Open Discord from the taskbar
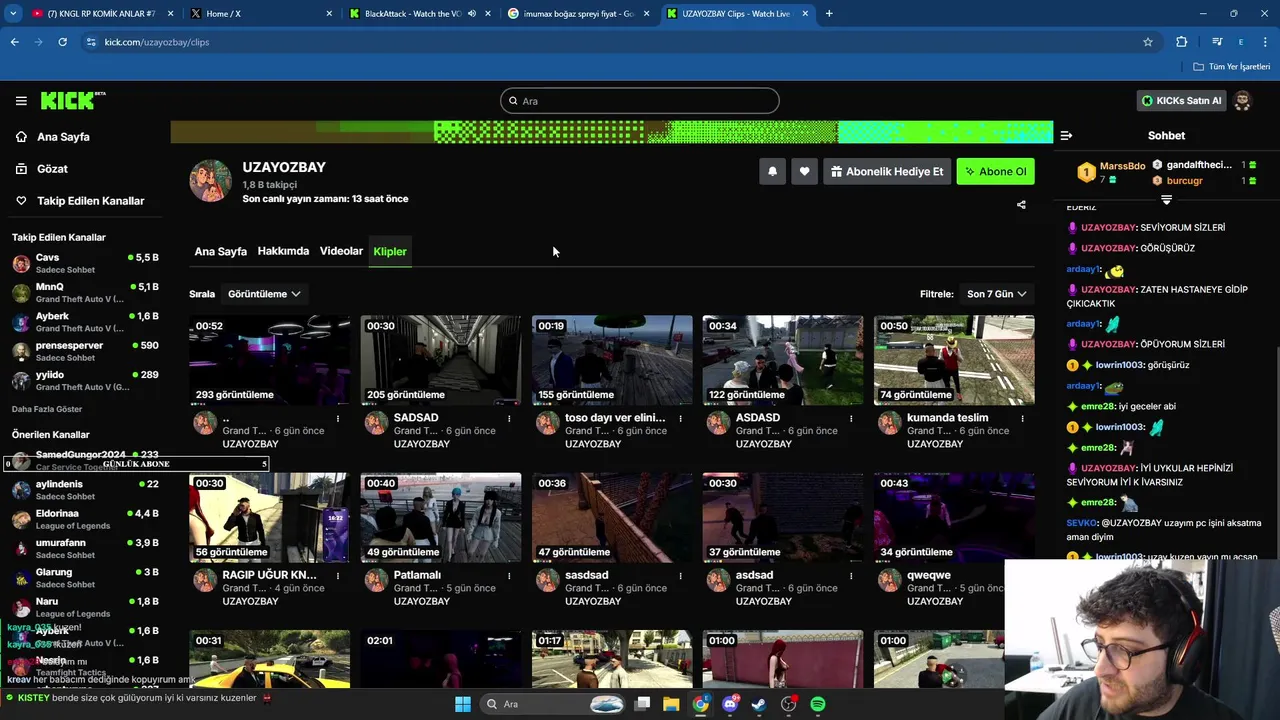The width and height of the screenshot is (1280, 720). pos(730,705)
